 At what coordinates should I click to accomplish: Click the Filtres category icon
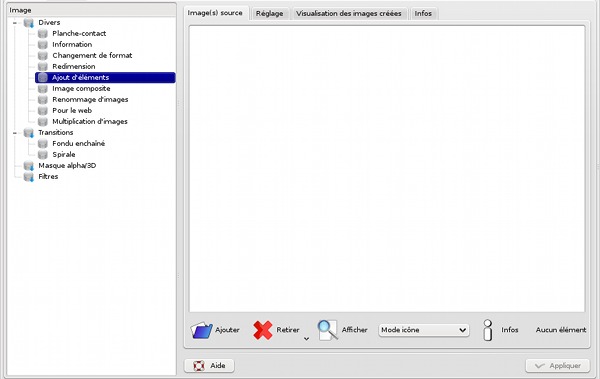pos(29,177)
